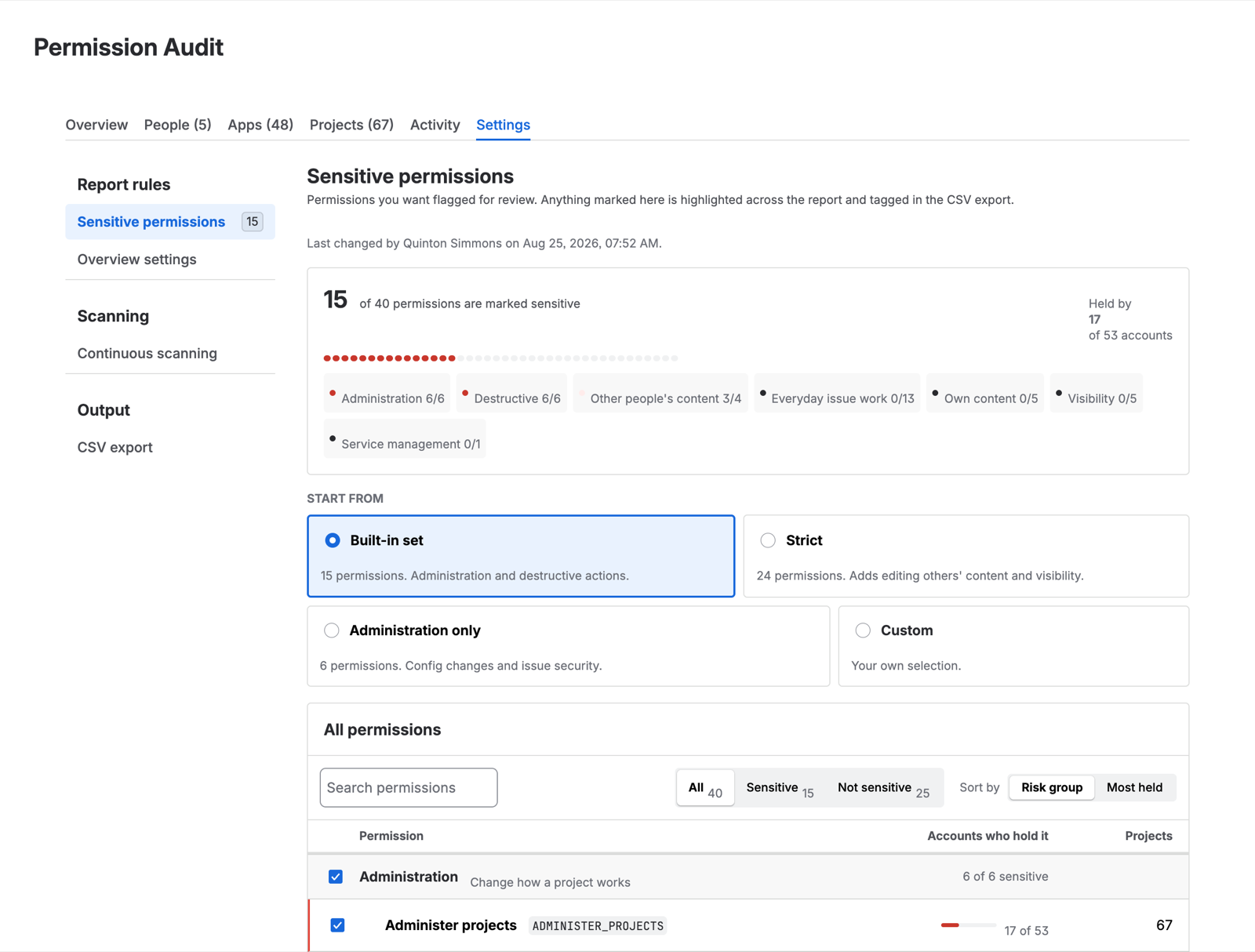The height and width of the screenshot is (952, 1255).
Task: Click the Projects column header
Action: [x=1148, y=836]
